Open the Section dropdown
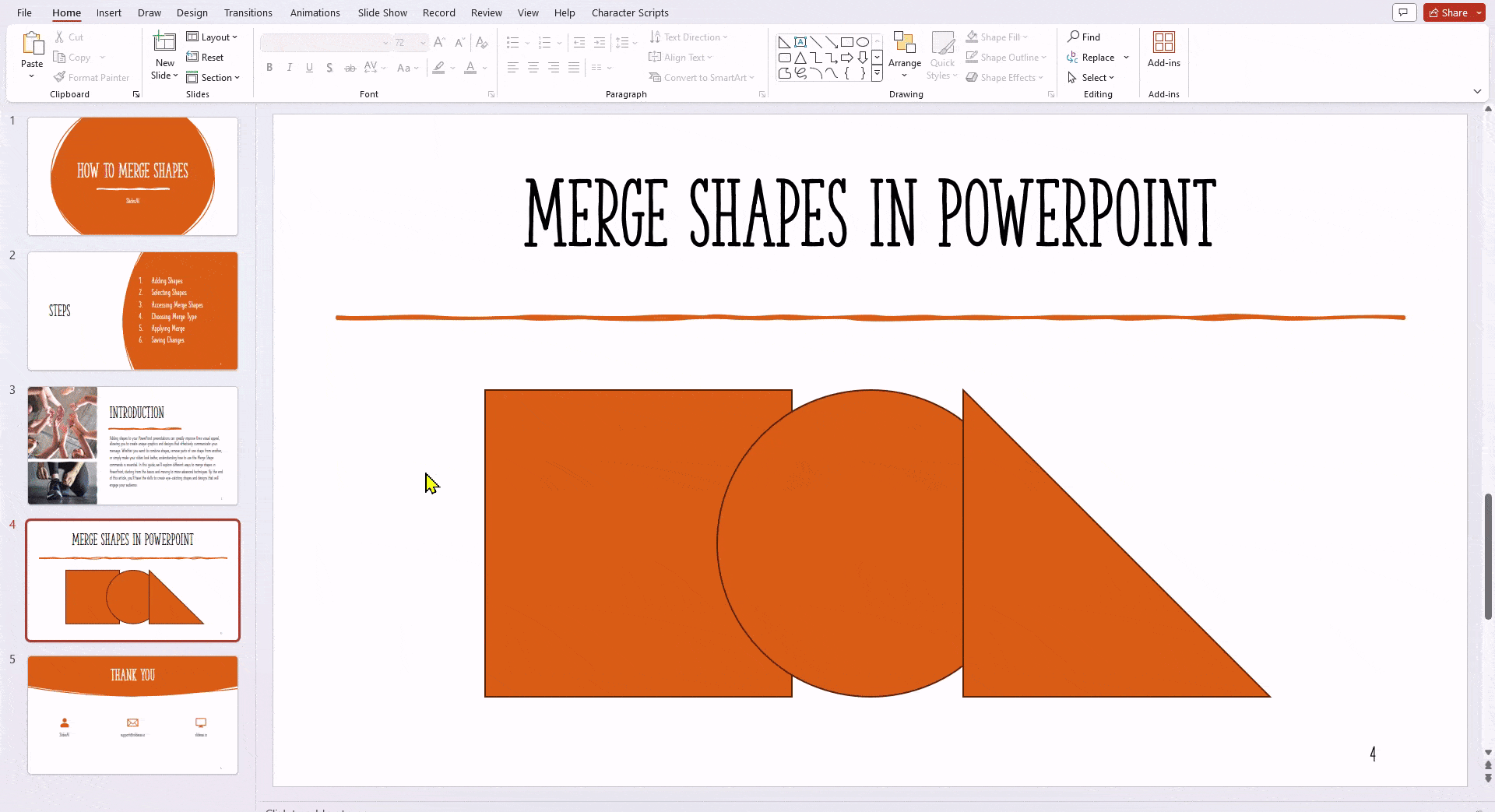The image size is (1495, 812). (214, 77)
